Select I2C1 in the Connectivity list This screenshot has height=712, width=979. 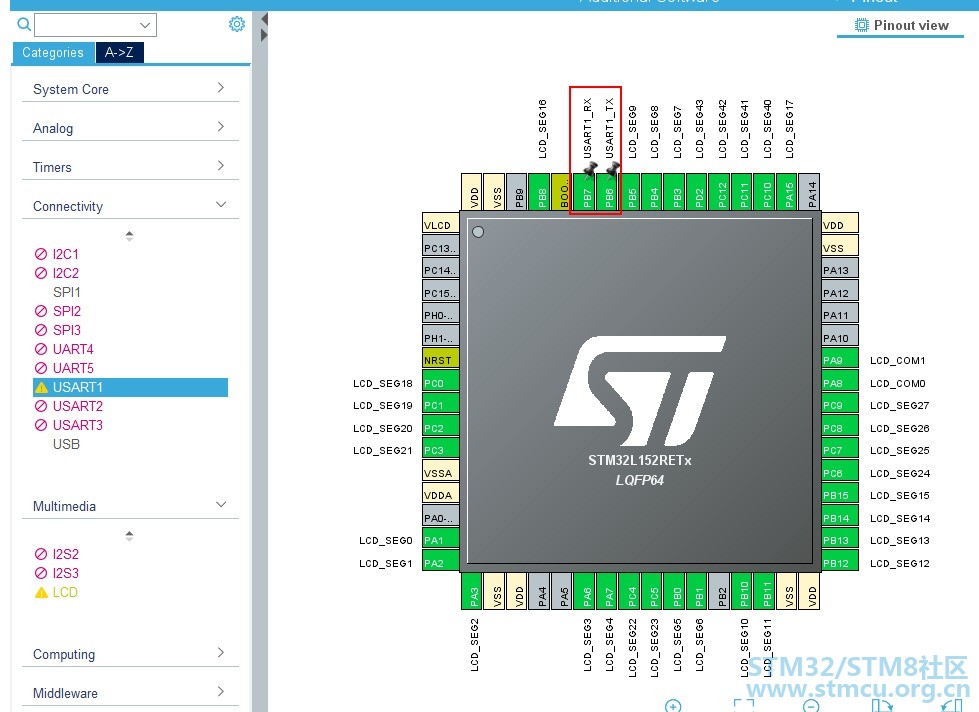[65, 254]
